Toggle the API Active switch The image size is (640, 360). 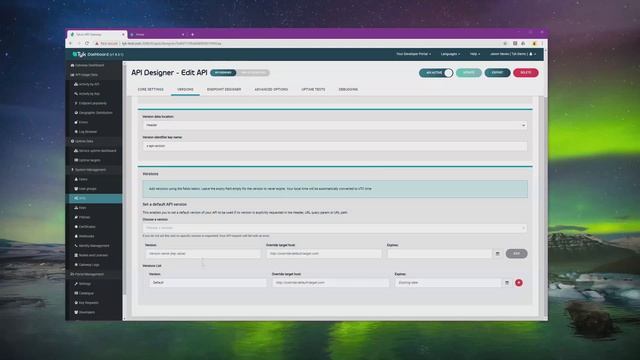[436, 73]
